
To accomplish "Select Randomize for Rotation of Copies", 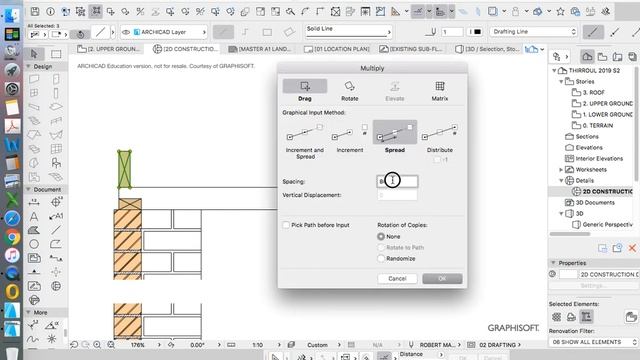I will pos(381,258).
